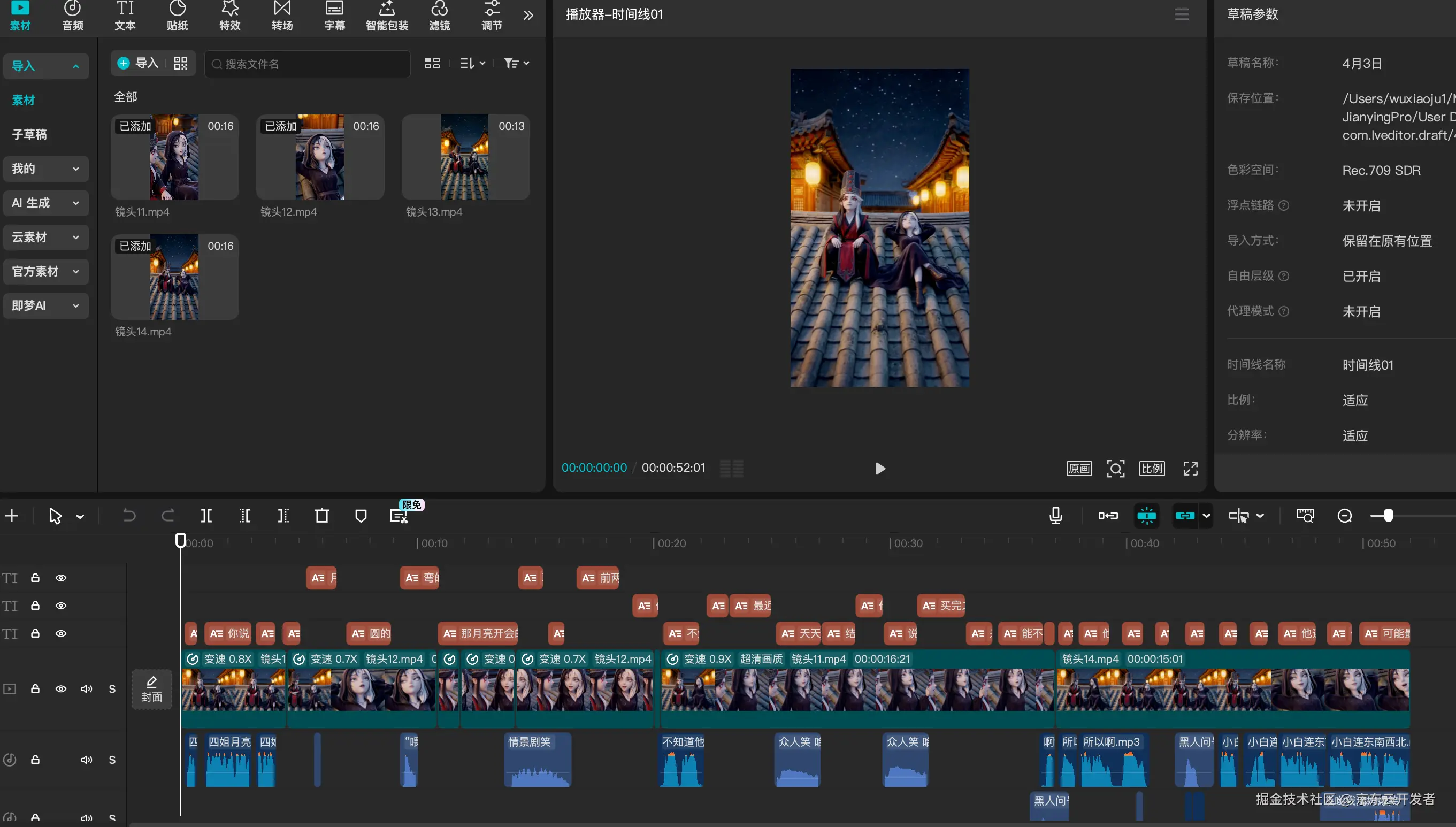Expand the 我的 dropdown

(45, 169)
